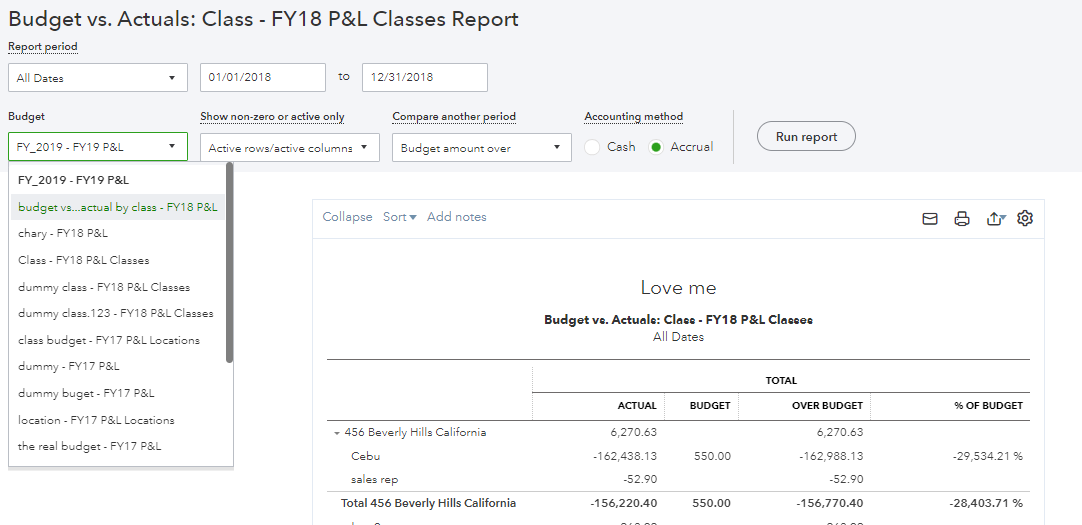The width and height of the screenshot is (1082, 525).
Task: Open the export report icon menu
Action: pos(994,219)
